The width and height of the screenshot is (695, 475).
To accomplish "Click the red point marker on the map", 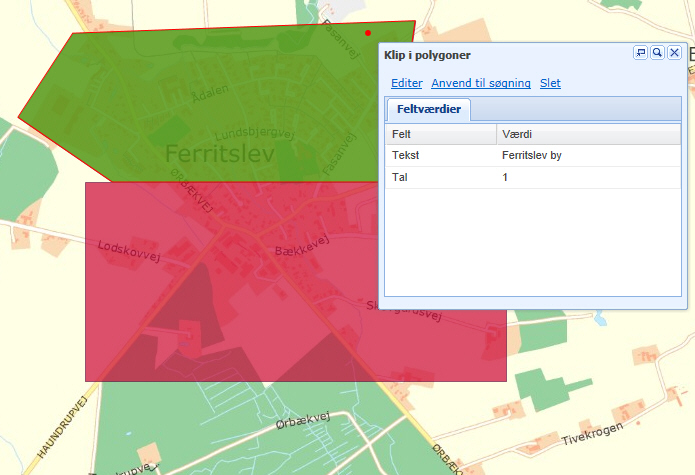I will 368,33.
